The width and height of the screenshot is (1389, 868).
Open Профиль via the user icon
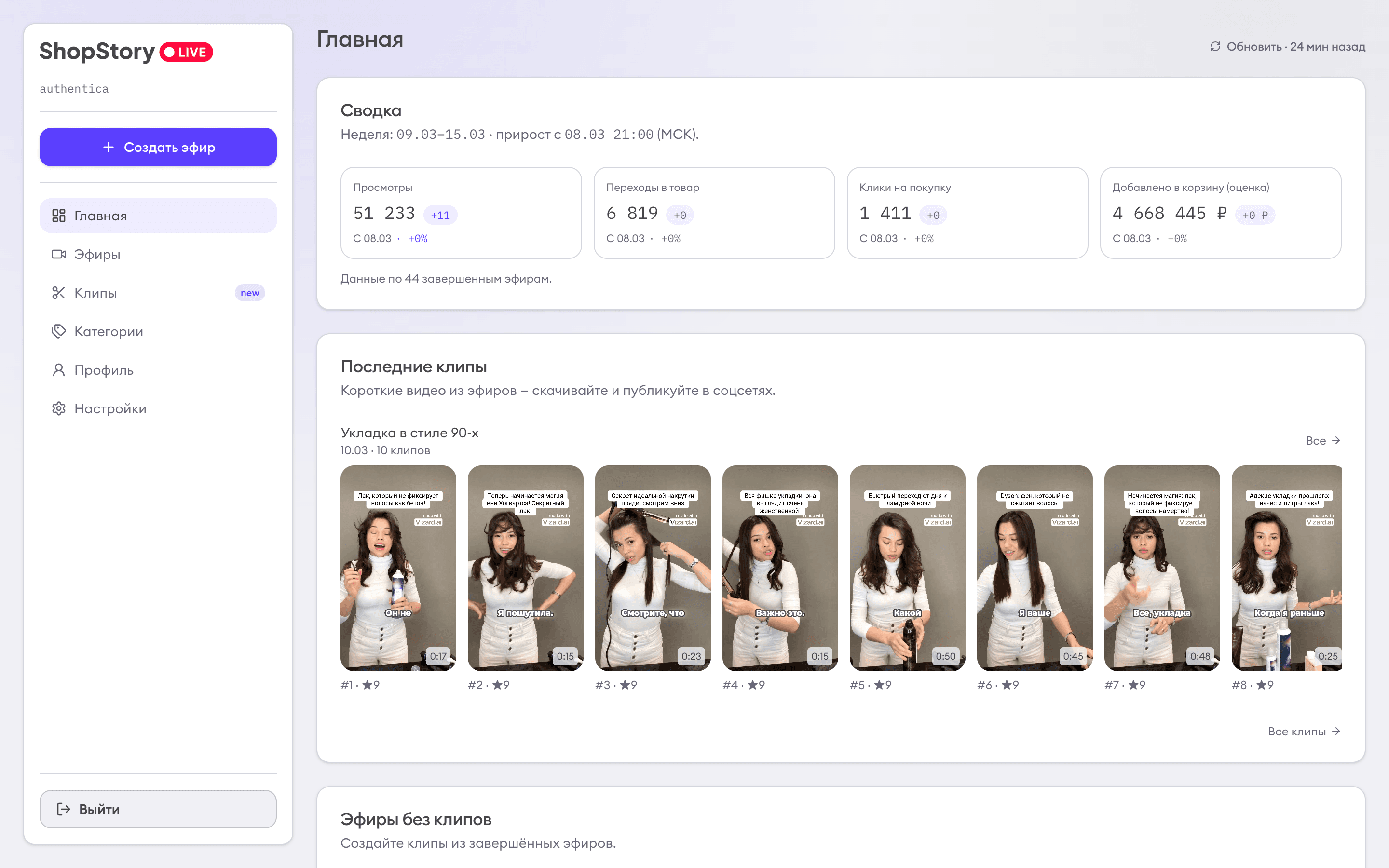coord(58,370)
